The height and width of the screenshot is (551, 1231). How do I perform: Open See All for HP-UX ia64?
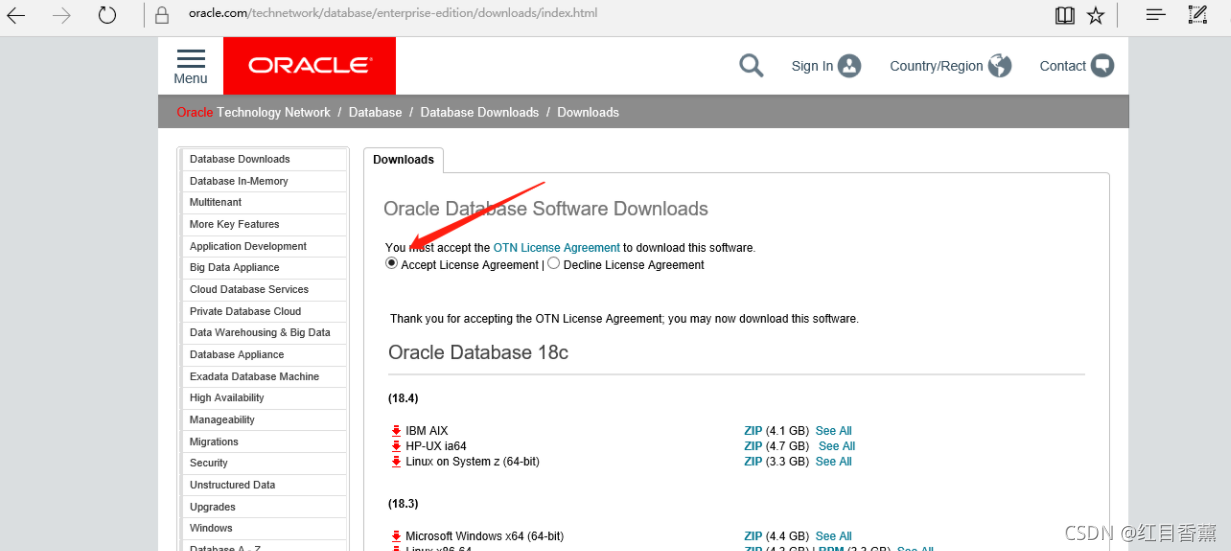(837, 446)
